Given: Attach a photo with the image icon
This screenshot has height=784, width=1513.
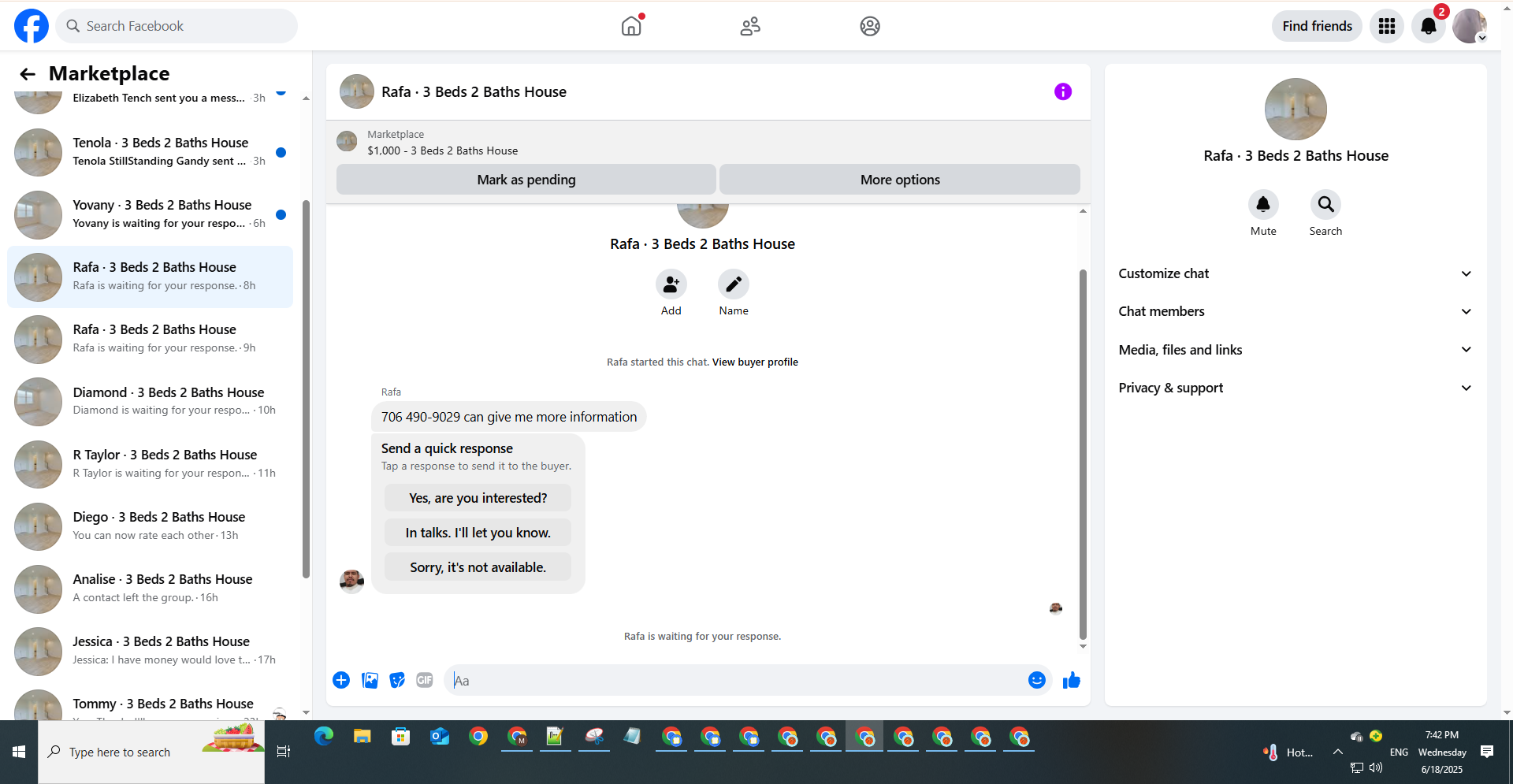Looking at the screenshot, I should (370, 680).
